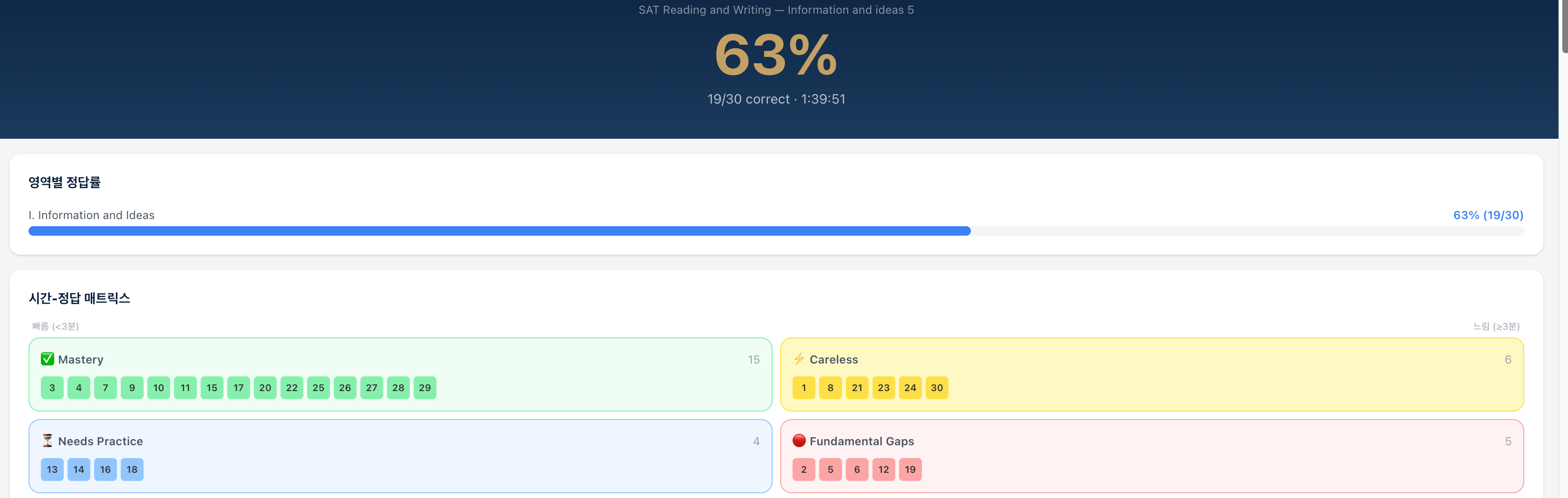Open question 25 chip
Screen dimensions: 1568x498
319,388
